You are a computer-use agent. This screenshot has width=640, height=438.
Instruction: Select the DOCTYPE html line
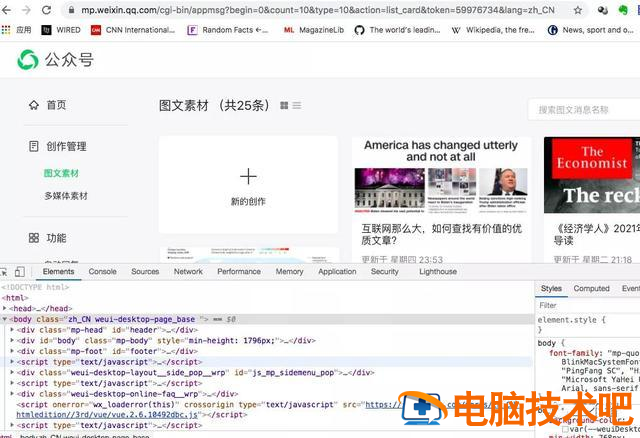[x=36, y=287]
